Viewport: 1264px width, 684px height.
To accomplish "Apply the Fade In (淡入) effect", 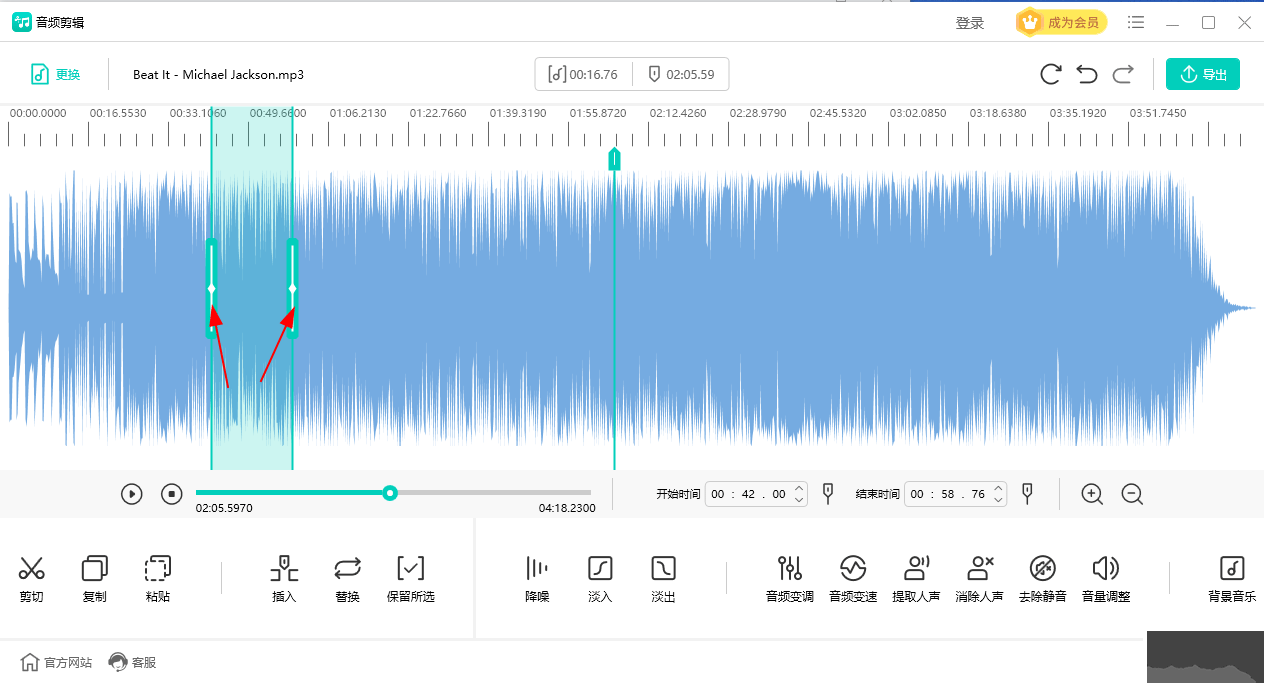I will point(600,570).
